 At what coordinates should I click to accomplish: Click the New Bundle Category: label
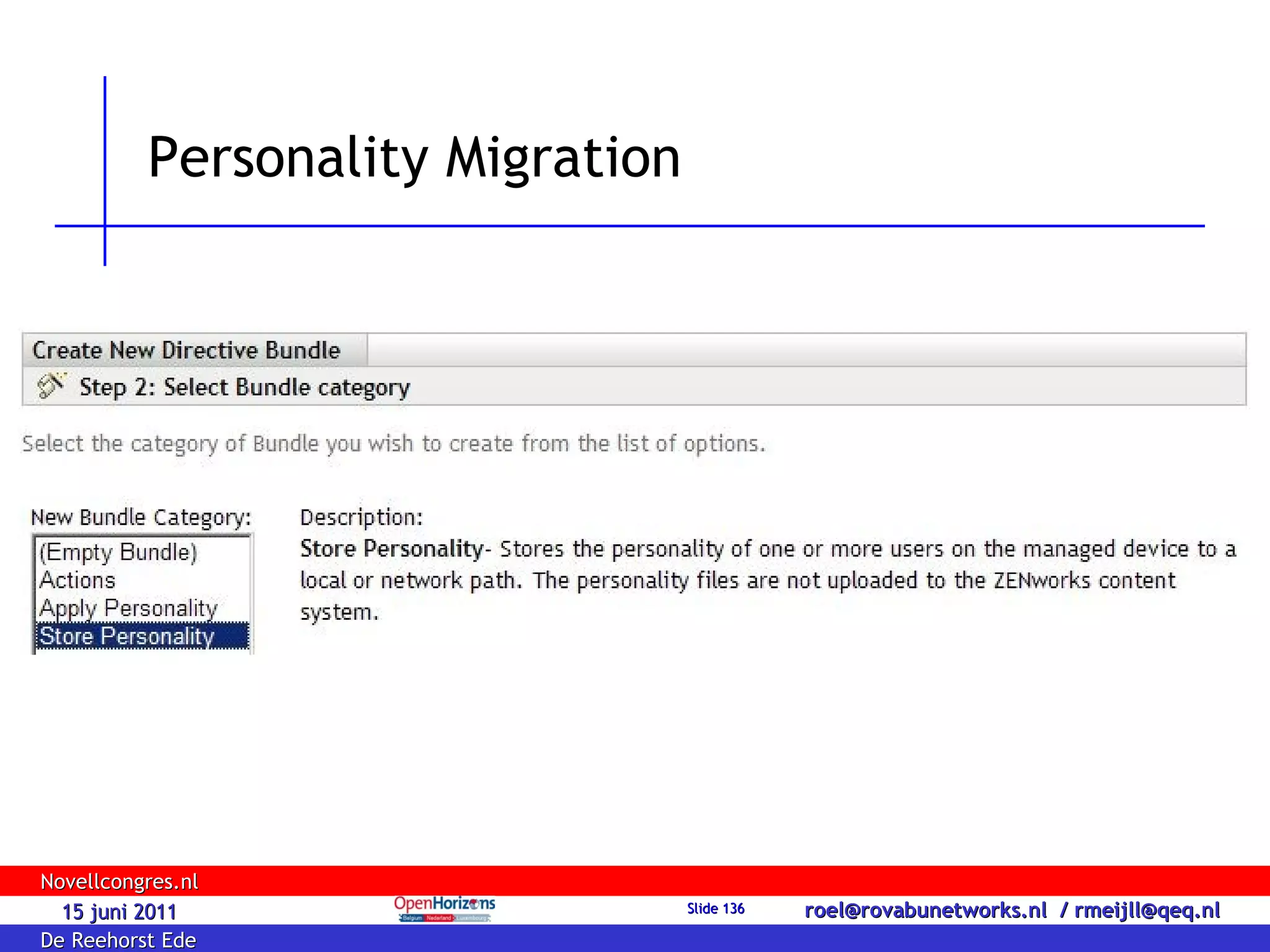click(141, 517)
